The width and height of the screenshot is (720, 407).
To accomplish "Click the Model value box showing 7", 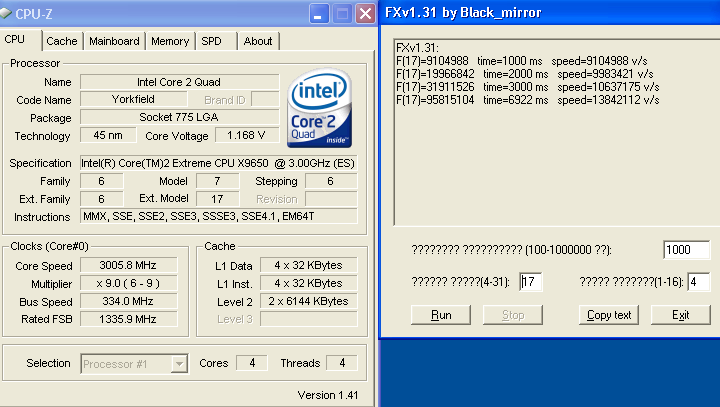I will [x=218, y=181].
